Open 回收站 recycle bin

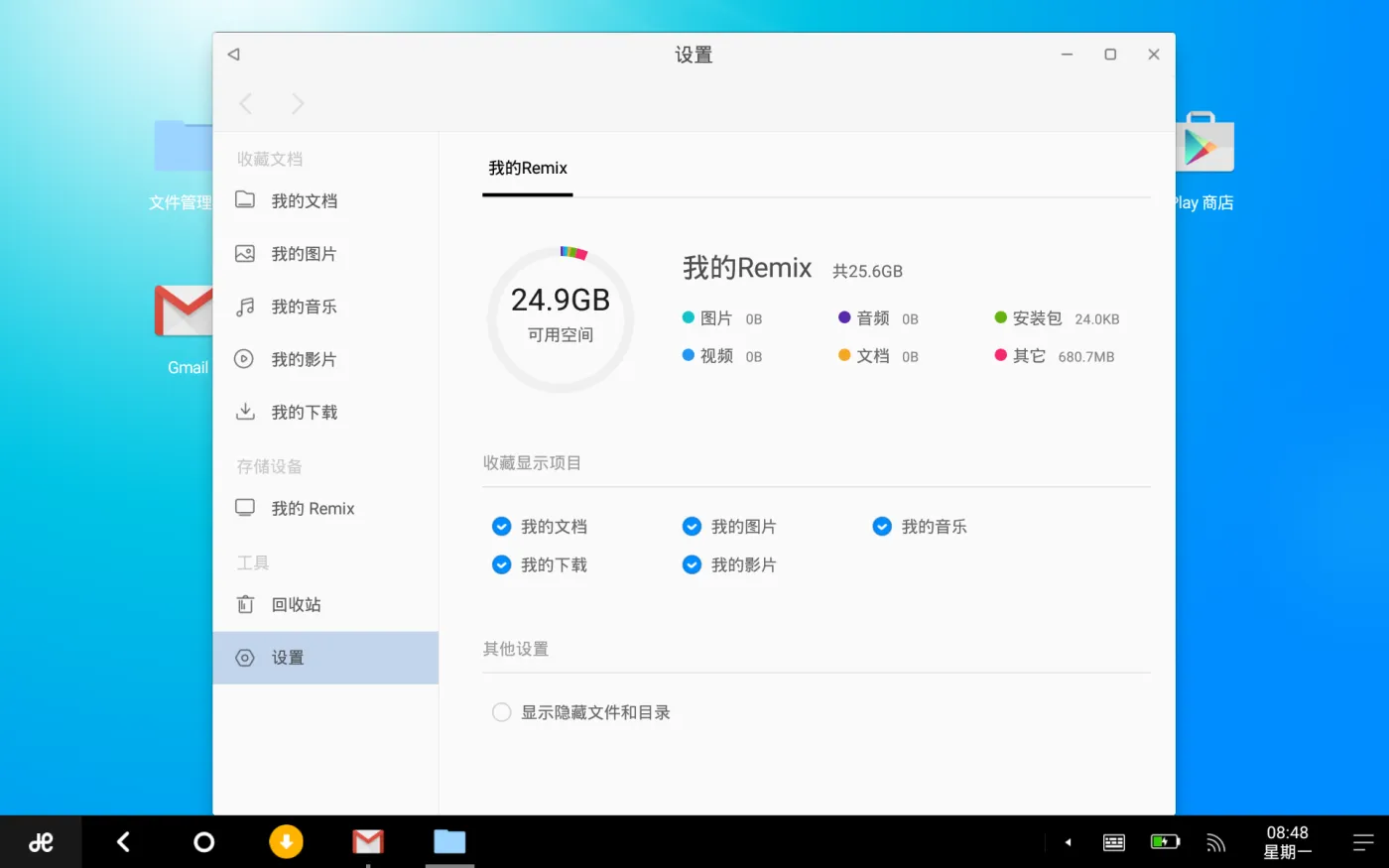point(325,604)
